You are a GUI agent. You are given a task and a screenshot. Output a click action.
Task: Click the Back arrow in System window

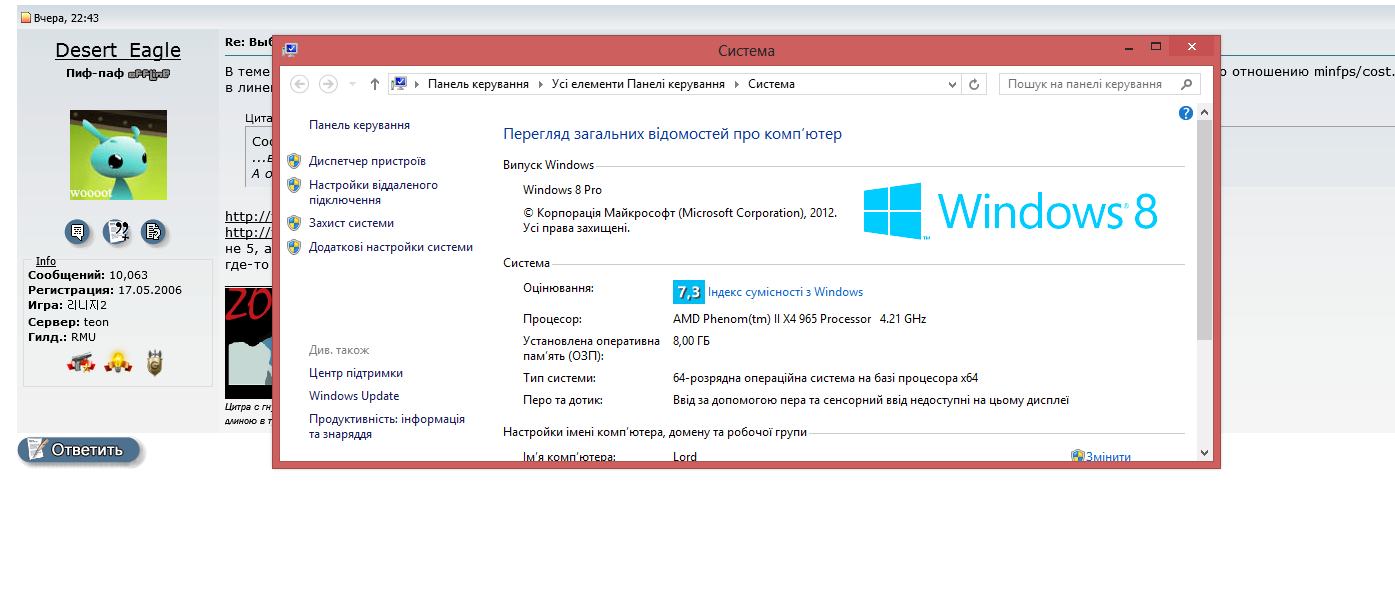(299, 84)
